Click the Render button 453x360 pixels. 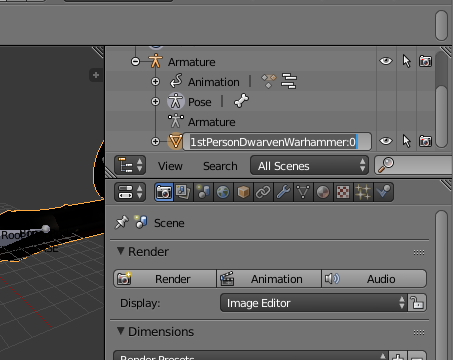[x=165, y=279]
